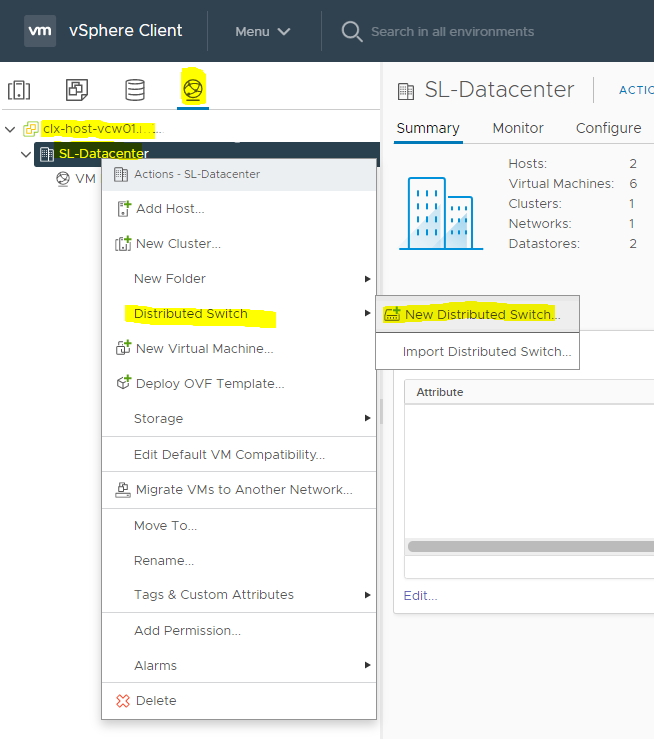Click the VM network icon in tree
This screenshot has width=654, height=739.
[63, 179]
